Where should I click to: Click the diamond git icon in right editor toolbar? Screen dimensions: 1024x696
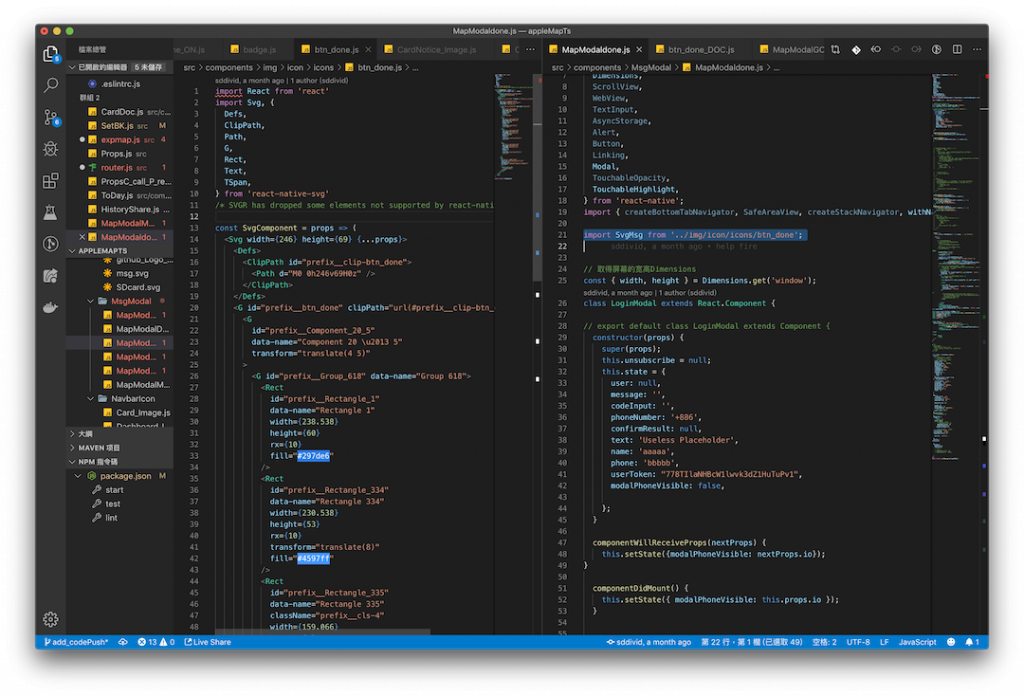pyautogui.click(x=856, y=50)
